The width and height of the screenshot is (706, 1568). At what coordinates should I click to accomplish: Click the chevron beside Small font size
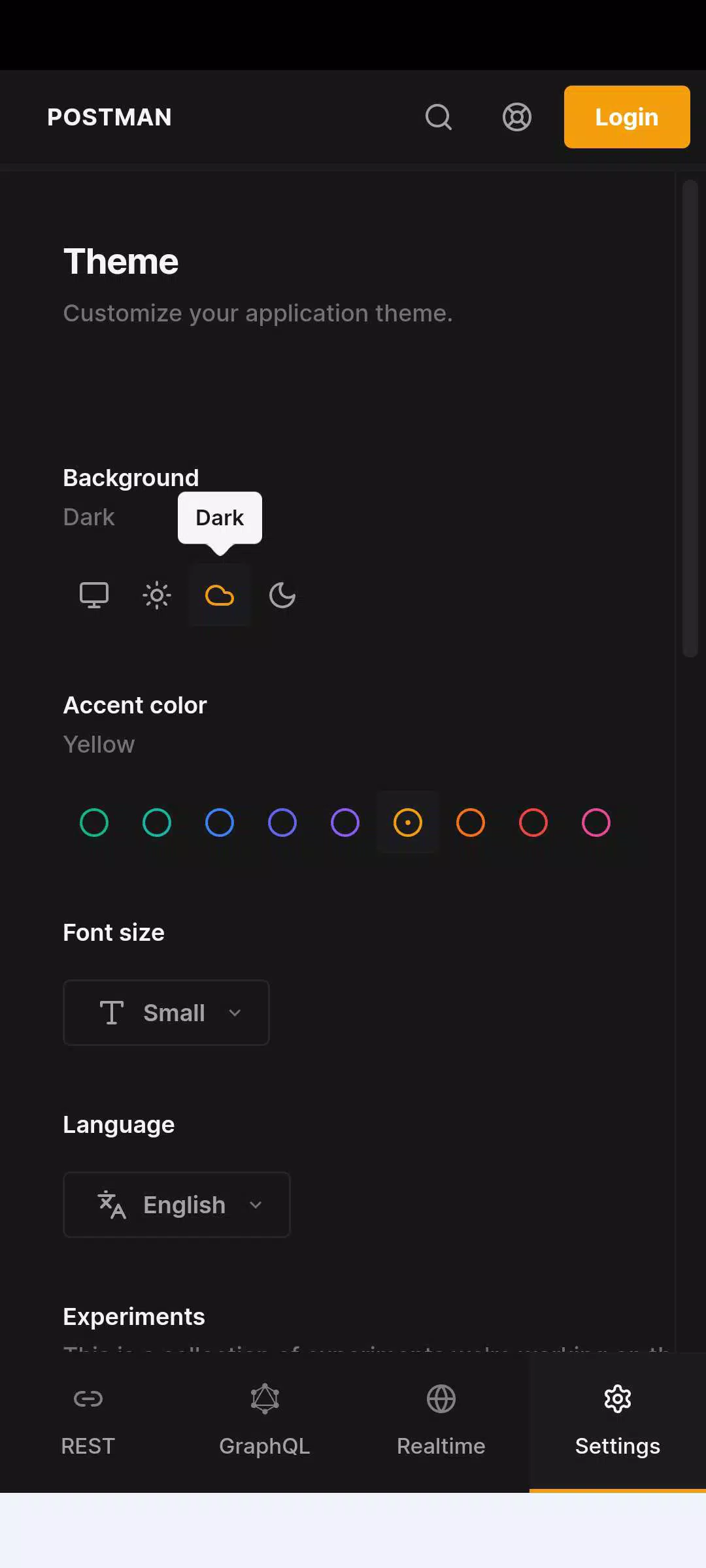[235, 1013]
